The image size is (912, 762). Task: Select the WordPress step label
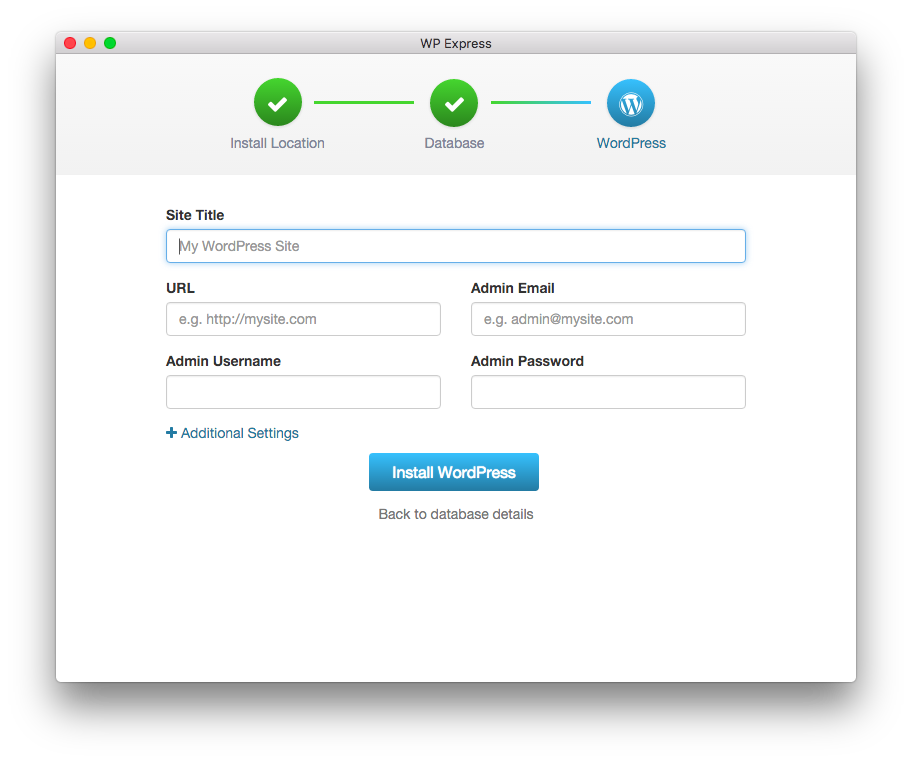631,143
